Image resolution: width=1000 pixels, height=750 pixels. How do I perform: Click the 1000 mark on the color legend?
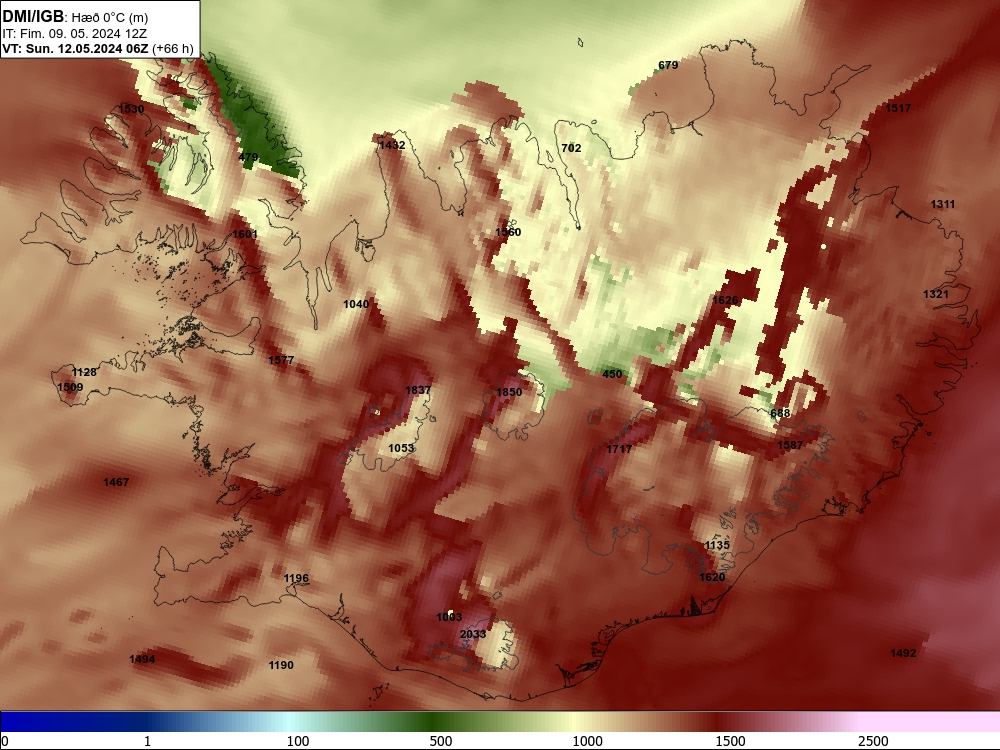point(587,741)
